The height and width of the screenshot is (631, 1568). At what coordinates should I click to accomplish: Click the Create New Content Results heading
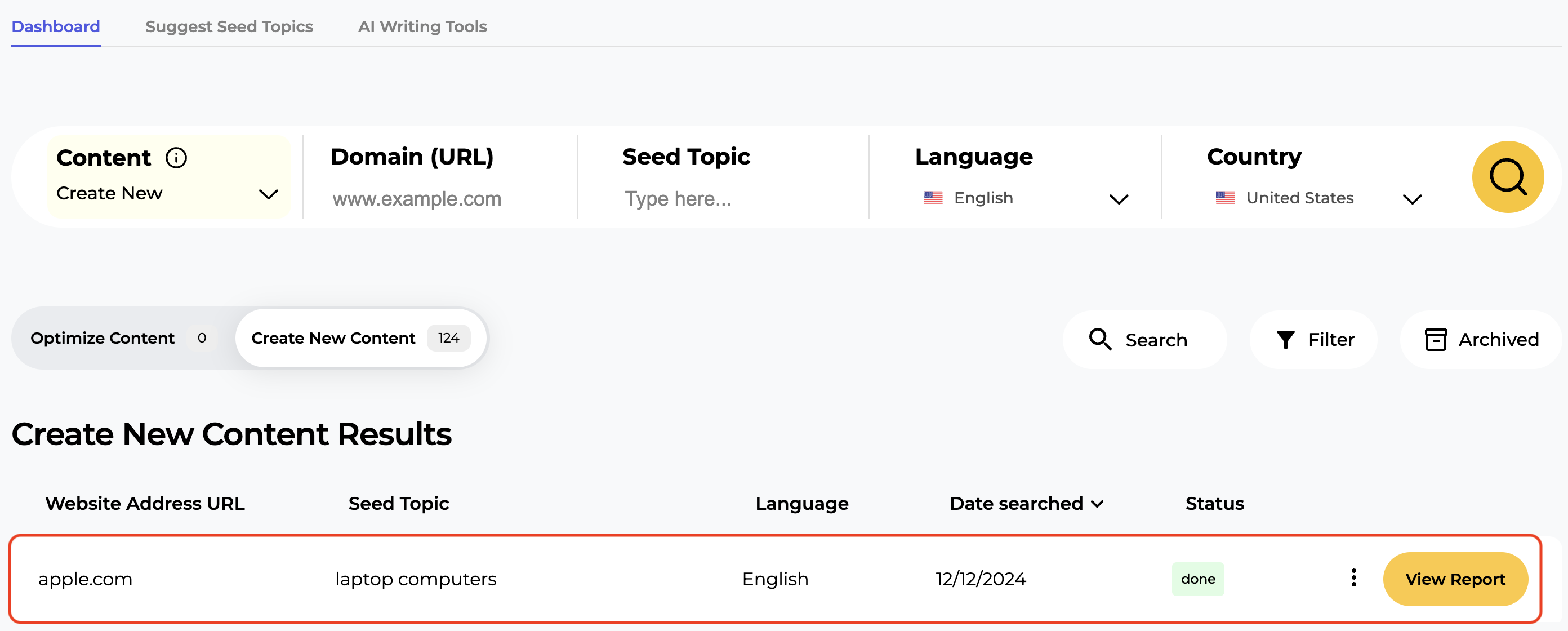231,434
